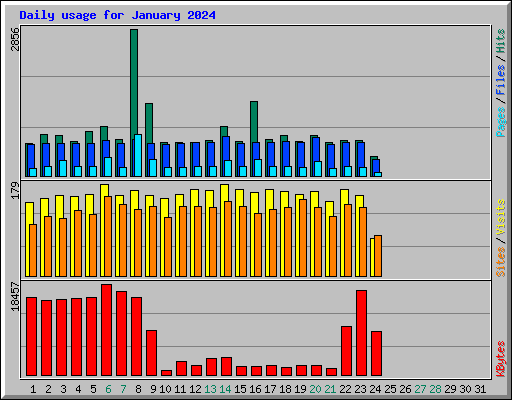Click the cyan Pages bar for day 24

point(378,174)
